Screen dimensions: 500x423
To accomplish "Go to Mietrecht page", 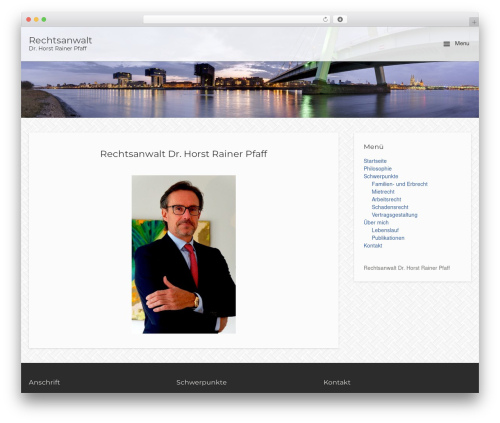I will [x=383, y=192].
